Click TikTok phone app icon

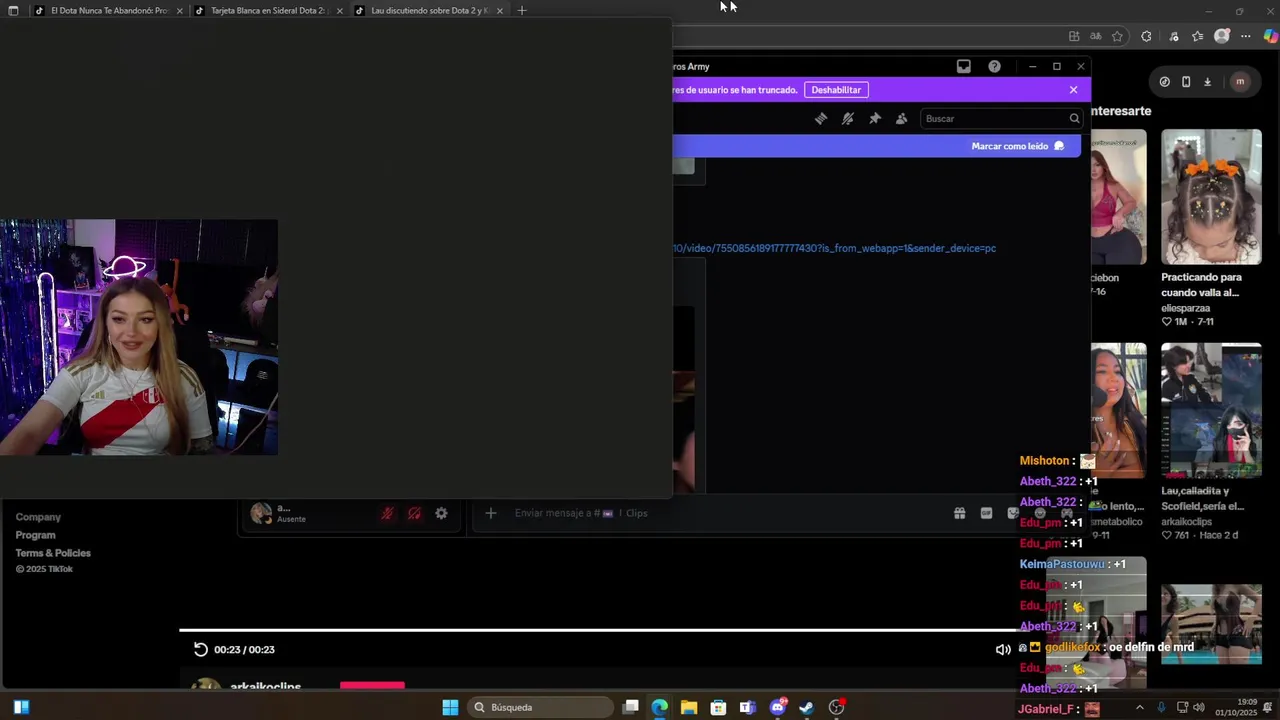tap(1186, 82)
